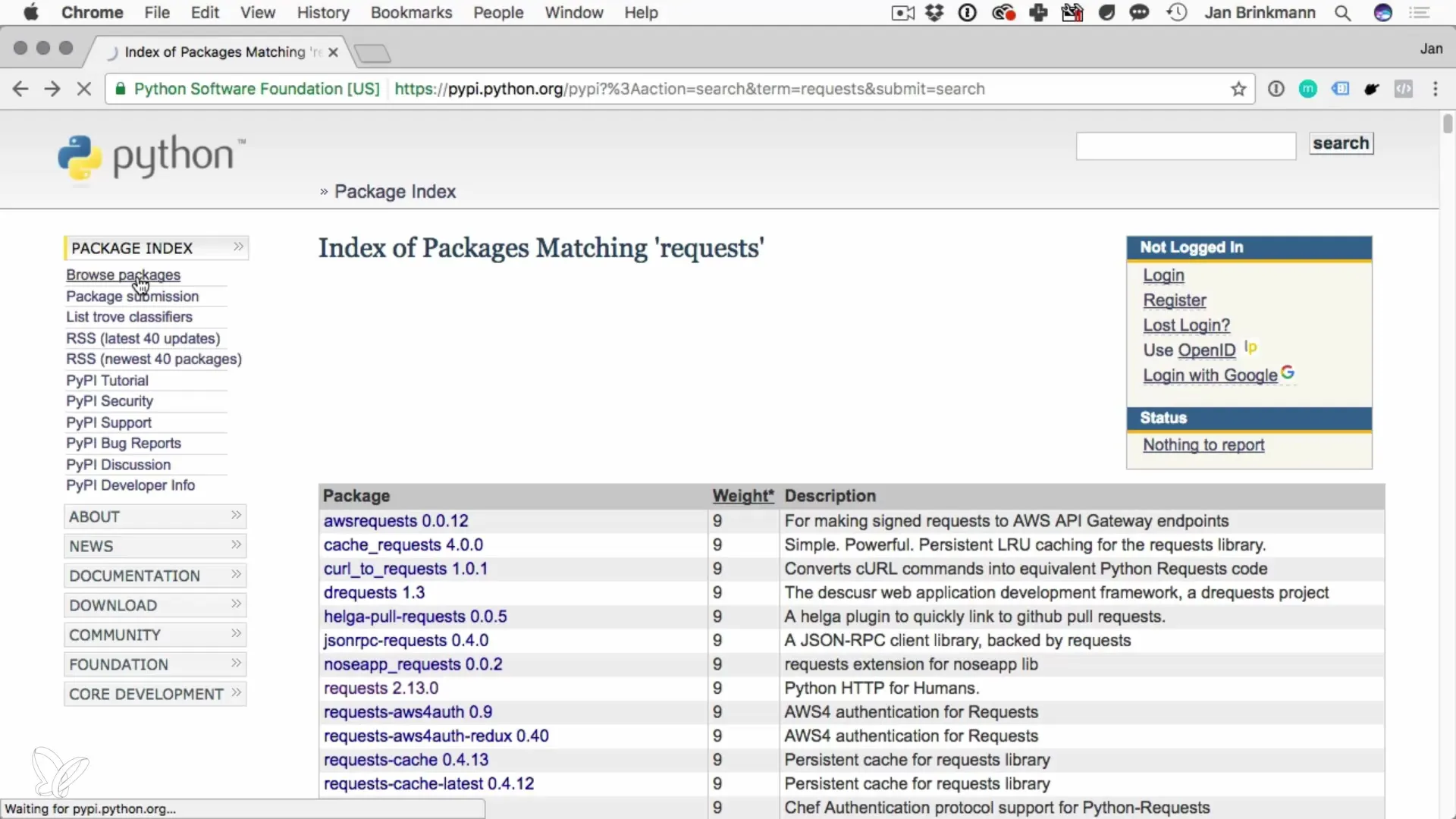Sort by the Weight* column header
1456x819 pixels.
(x=743, y=496)
